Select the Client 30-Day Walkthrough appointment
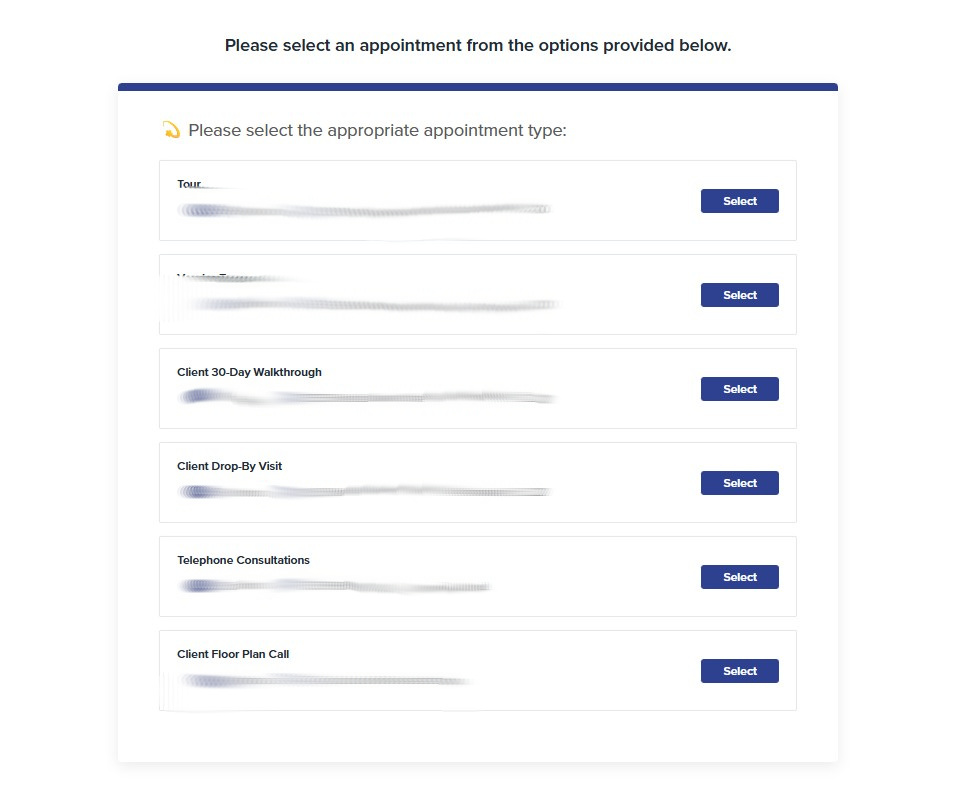The height and width of the screenshot is (804, 976). [739, 389]
